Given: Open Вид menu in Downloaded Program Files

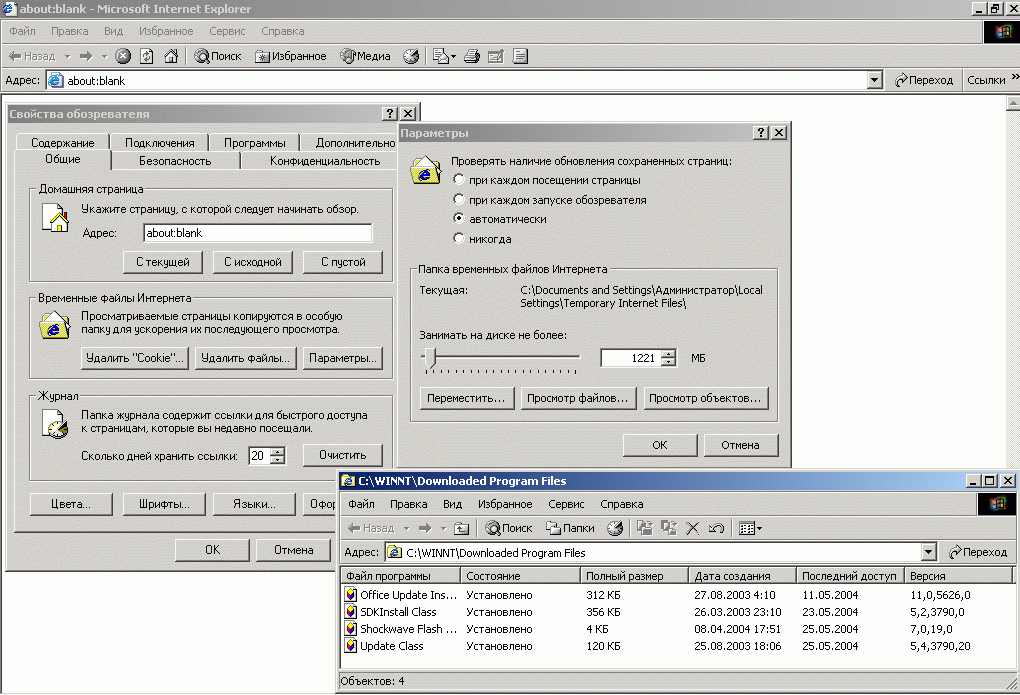Looking at the screenshot, I should 453,504.
